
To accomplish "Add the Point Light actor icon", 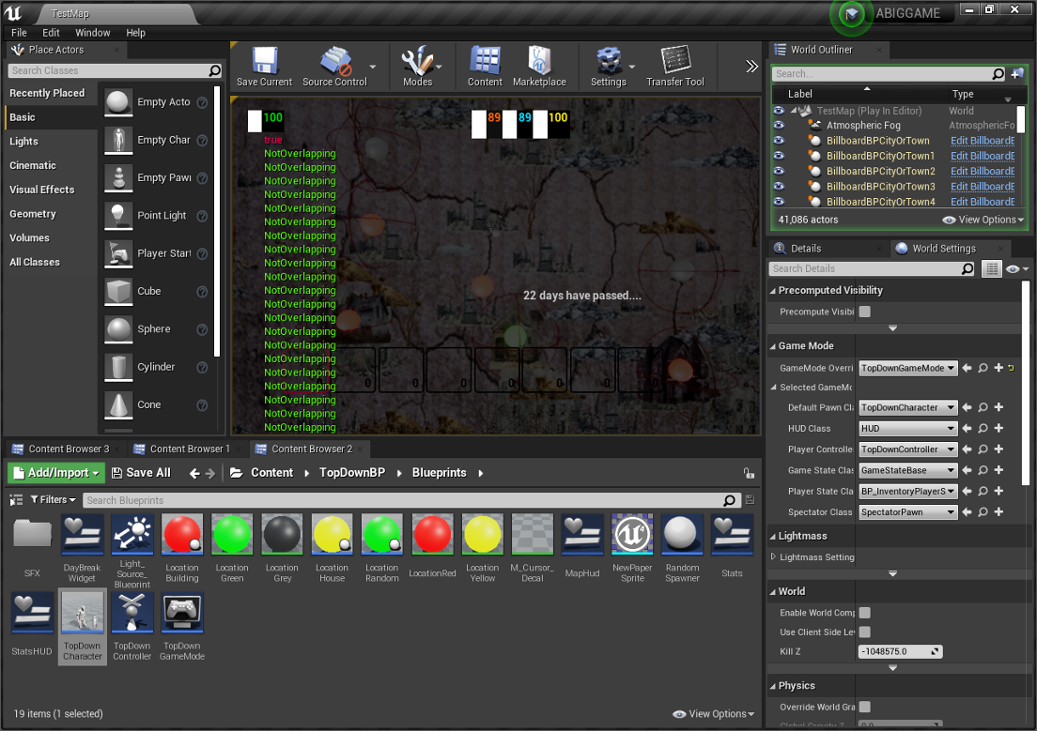I will pyautogui.click(x=119, y=216).
